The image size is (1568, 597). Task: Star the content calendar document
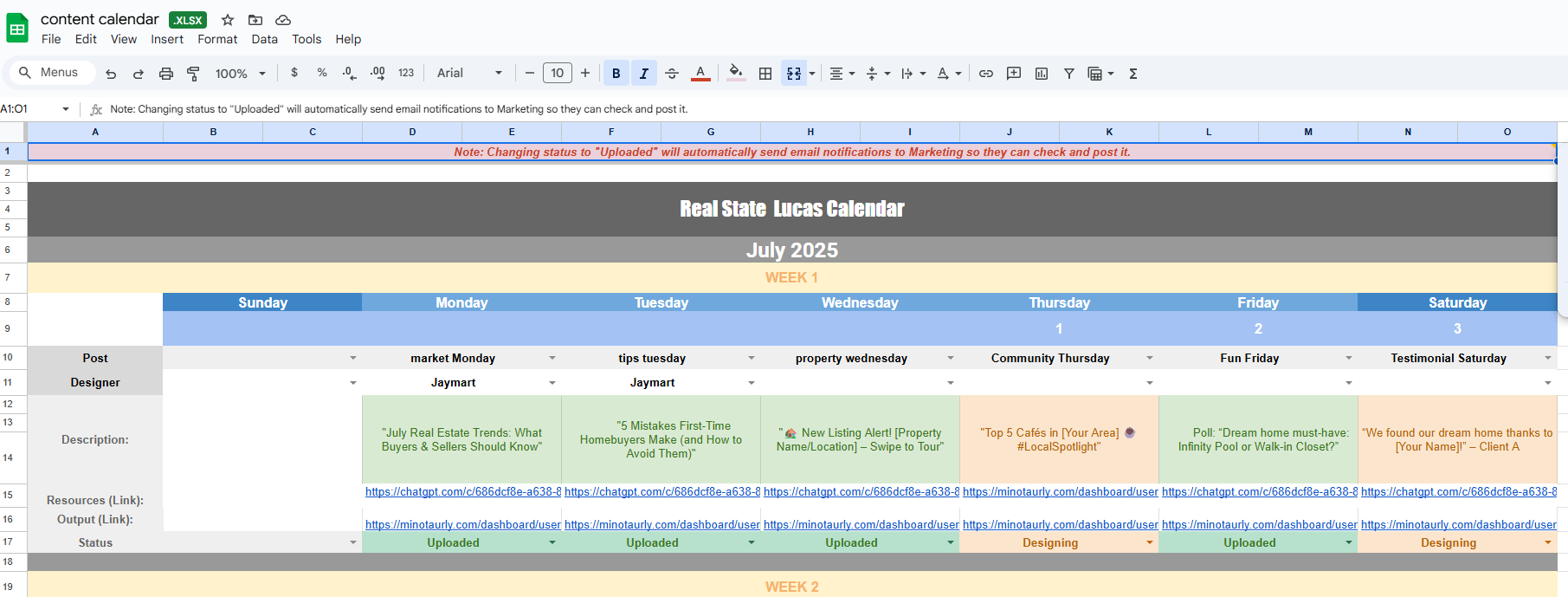228,20
